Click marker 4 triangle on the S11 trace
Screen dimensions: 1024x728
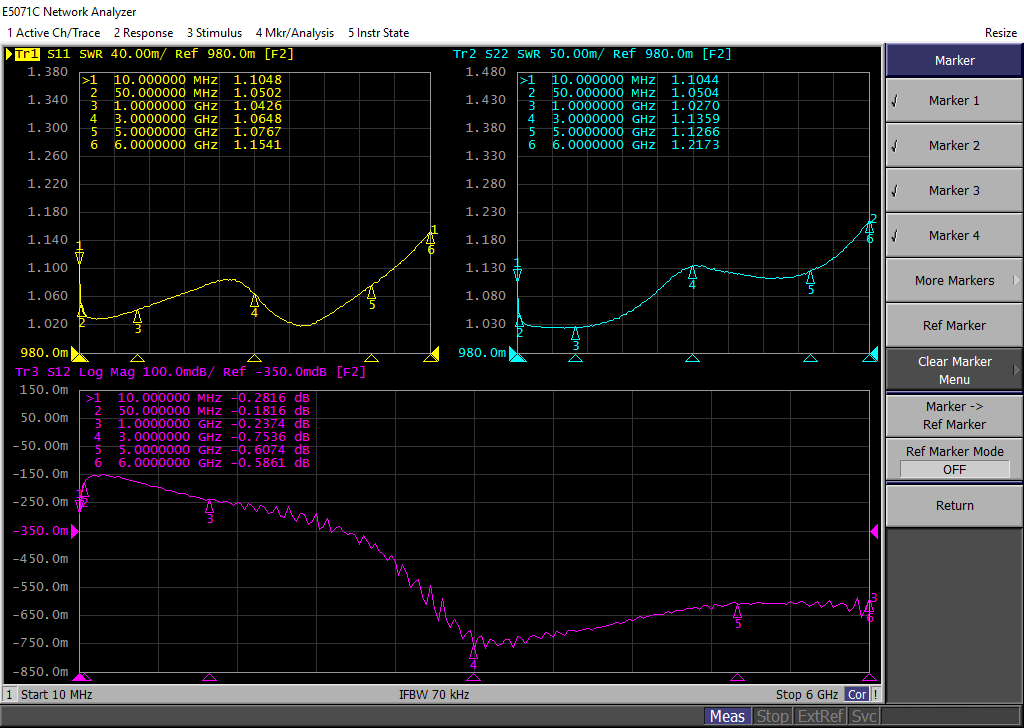254,299
